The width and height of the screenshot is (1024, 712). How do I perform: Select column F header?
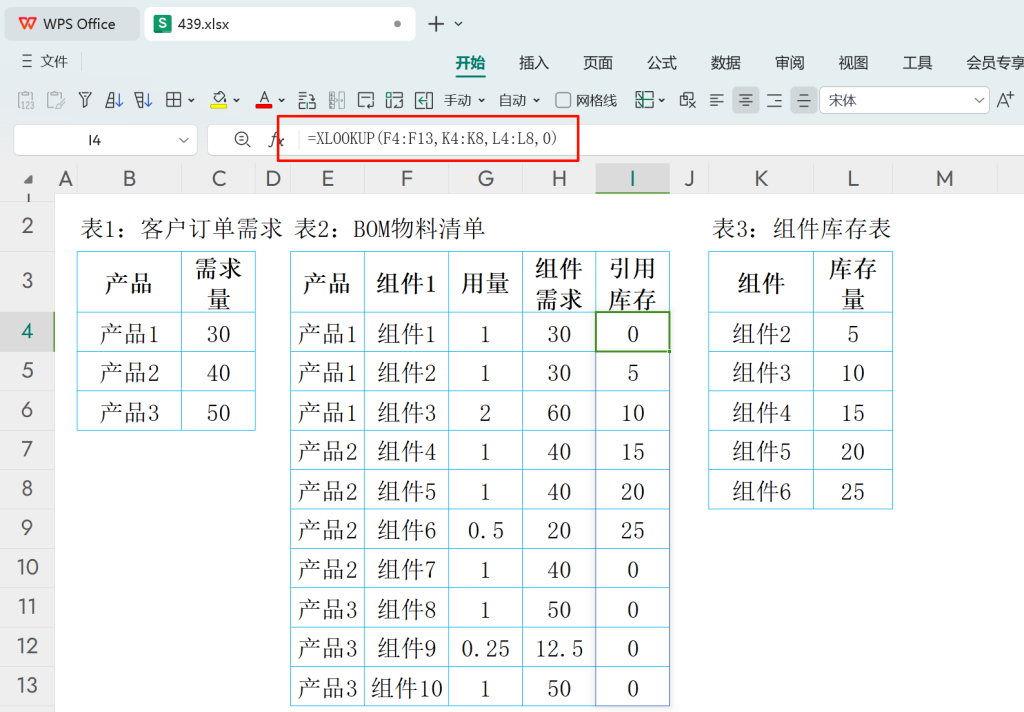(x=406, y=178)
